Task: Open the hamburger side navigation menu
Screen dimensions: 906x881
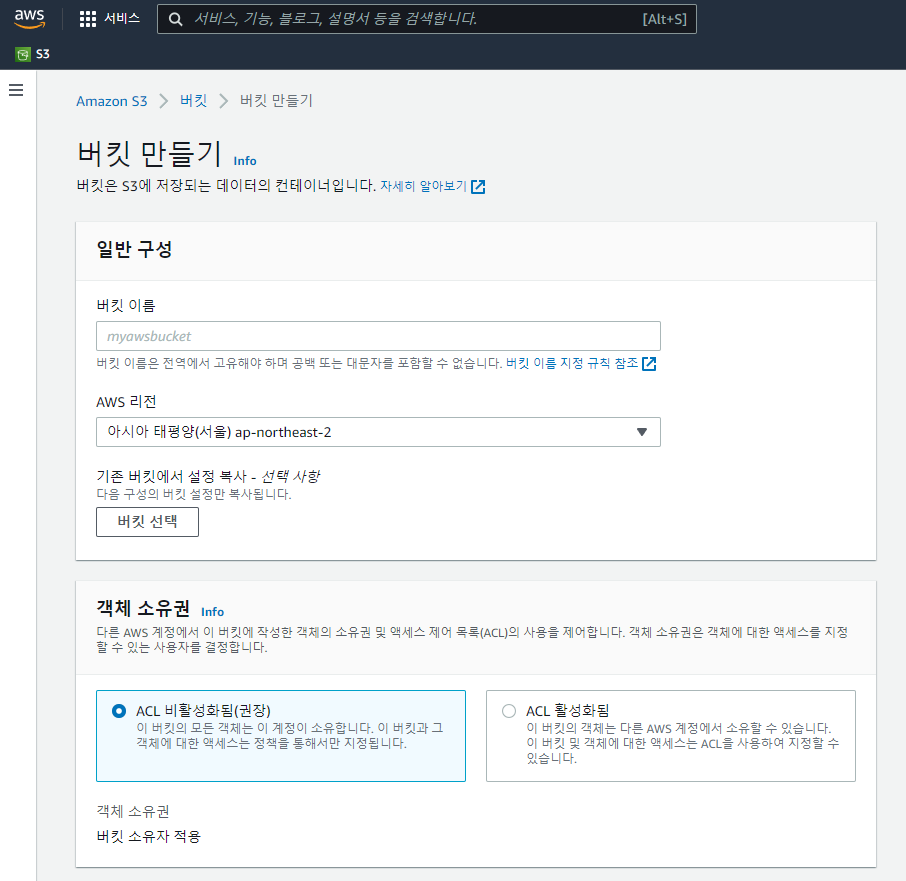Action: 16,90
